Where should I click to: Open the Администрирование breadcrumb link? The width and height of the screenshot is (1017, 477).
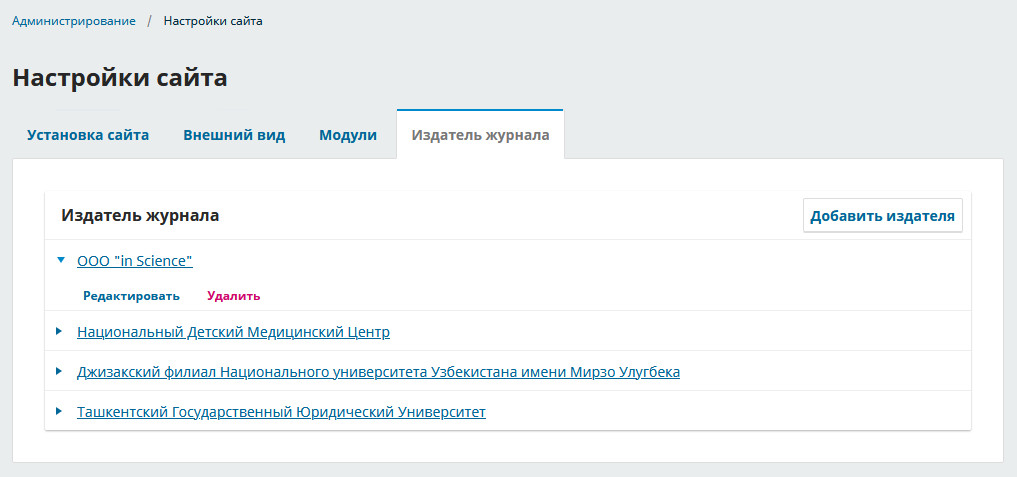pos(74,21)
